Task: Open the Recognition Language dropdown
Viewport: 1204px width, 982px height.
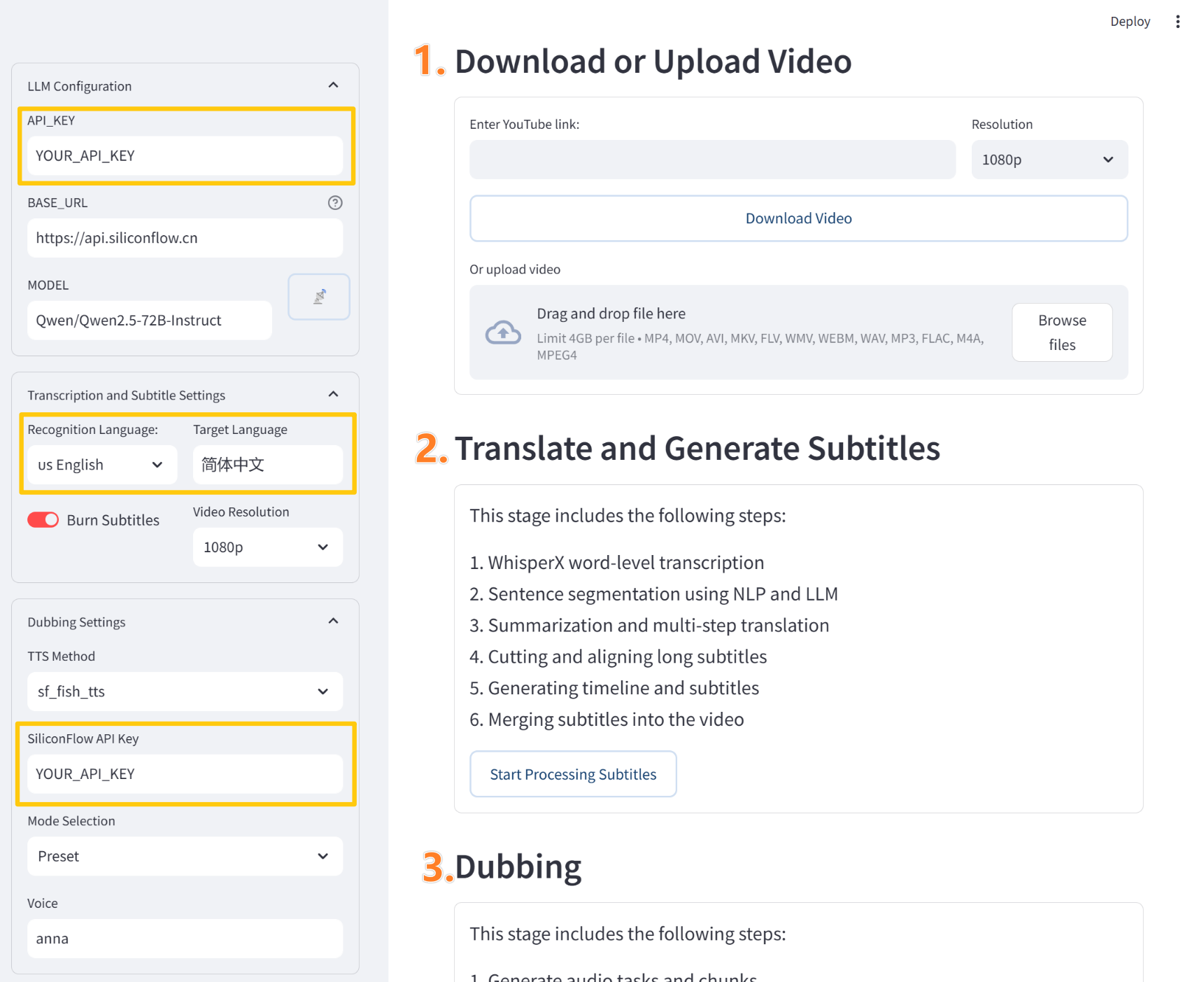Action: click(x=101, y=464)
